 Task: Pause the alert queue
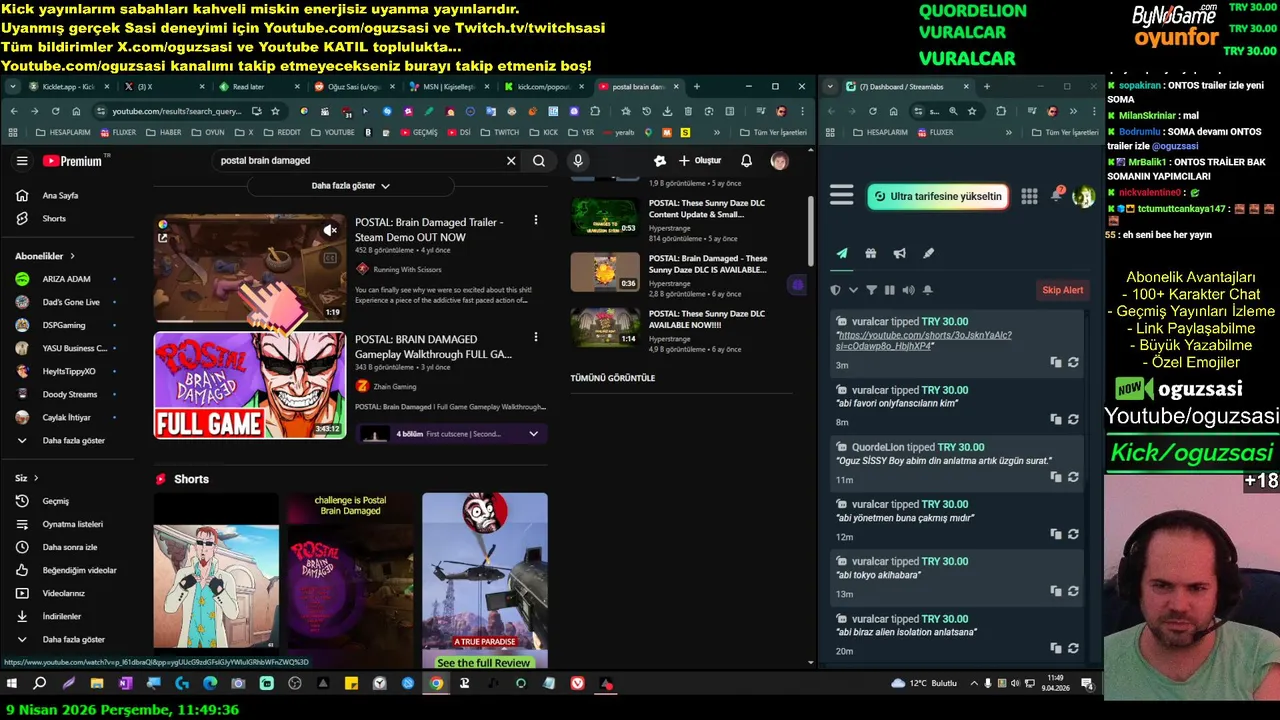point(890,290)
